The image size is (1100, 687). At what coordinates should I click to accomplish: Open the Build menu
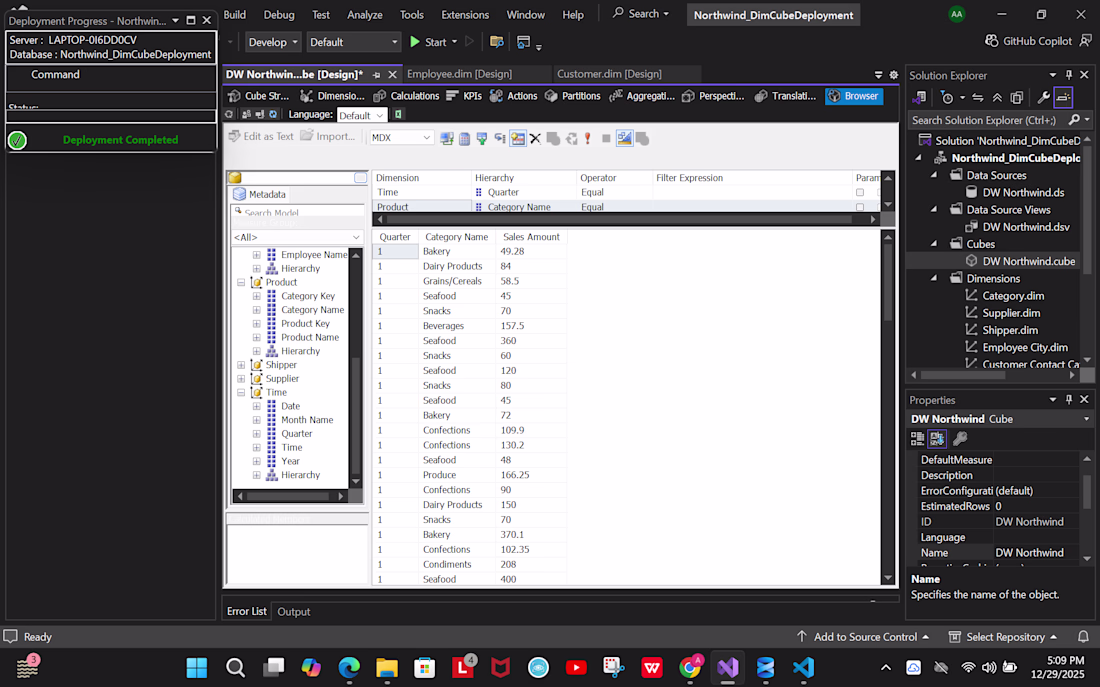point(234,15)
